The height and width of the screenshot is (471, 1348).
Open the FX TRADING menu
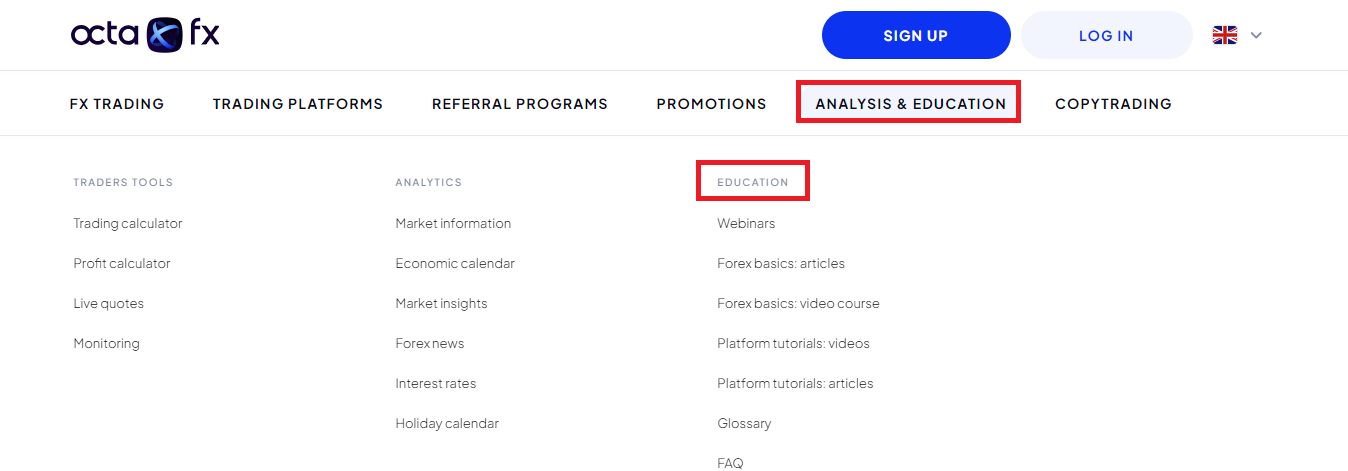point(117,103)
